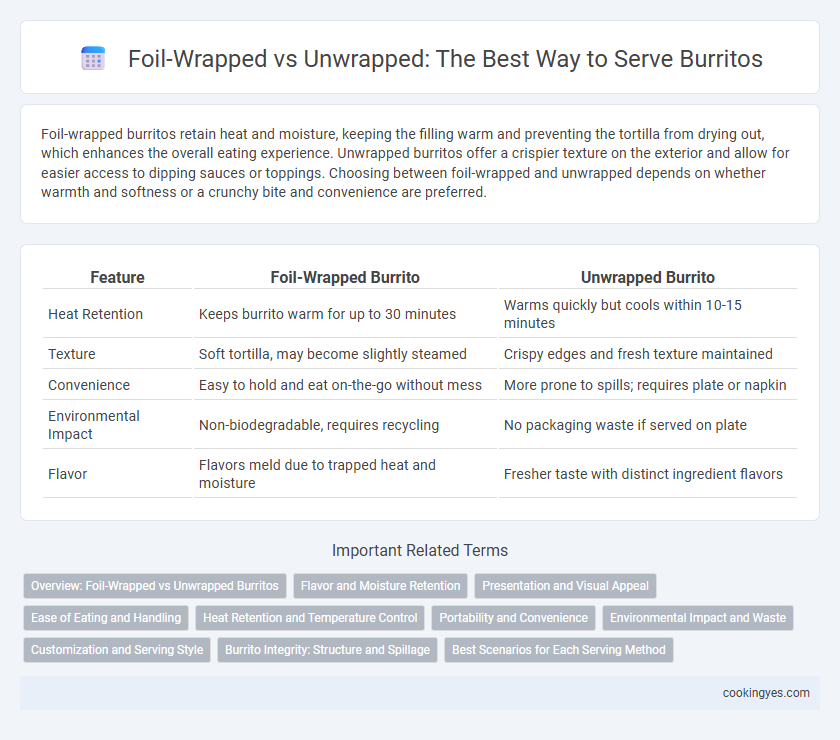Click the 'Unwrapped Burrito' column header
The height and width of the screenshot is (740, 840).
[648, 277]
